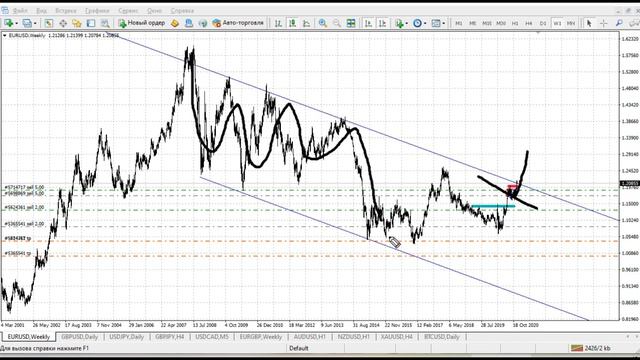640x360 pixels.
Task: Toggle the Авто-торговля button
Action: pos(238,23)
